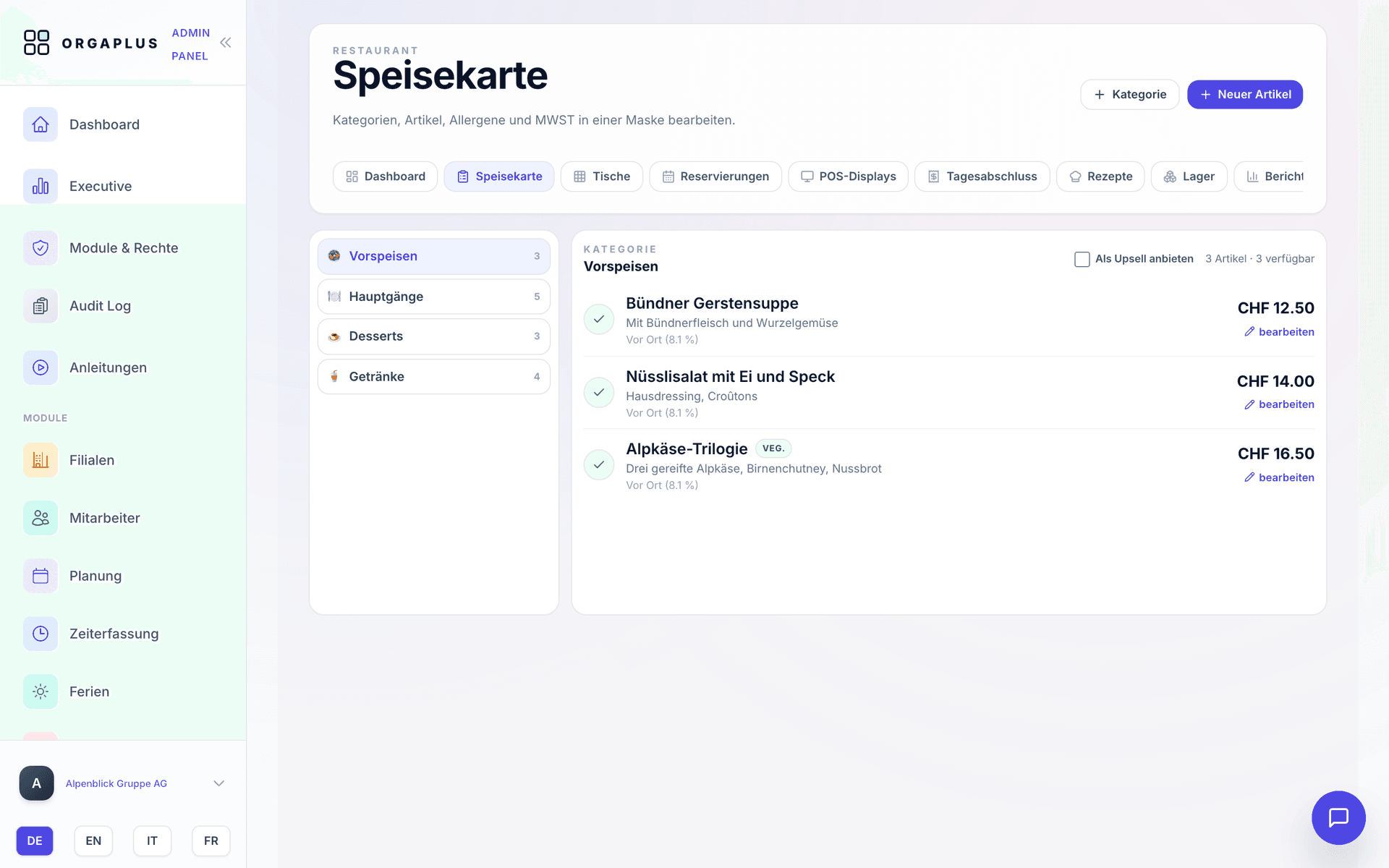This screenshot has width=1389, height=868.
Task: Click the CHF 16.50 price
Action: point(1276,454)
